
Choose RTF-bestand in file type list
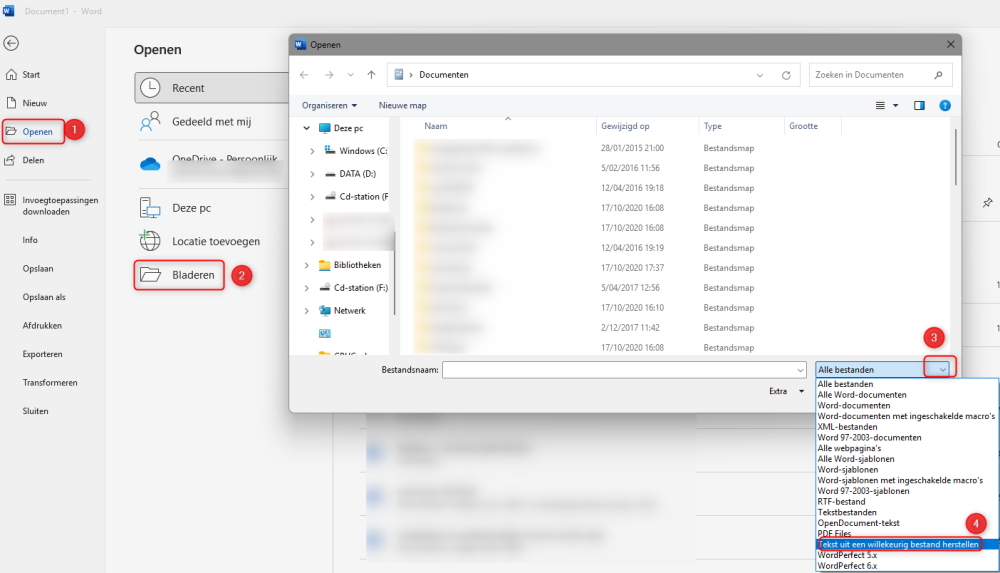click(841, 502)
